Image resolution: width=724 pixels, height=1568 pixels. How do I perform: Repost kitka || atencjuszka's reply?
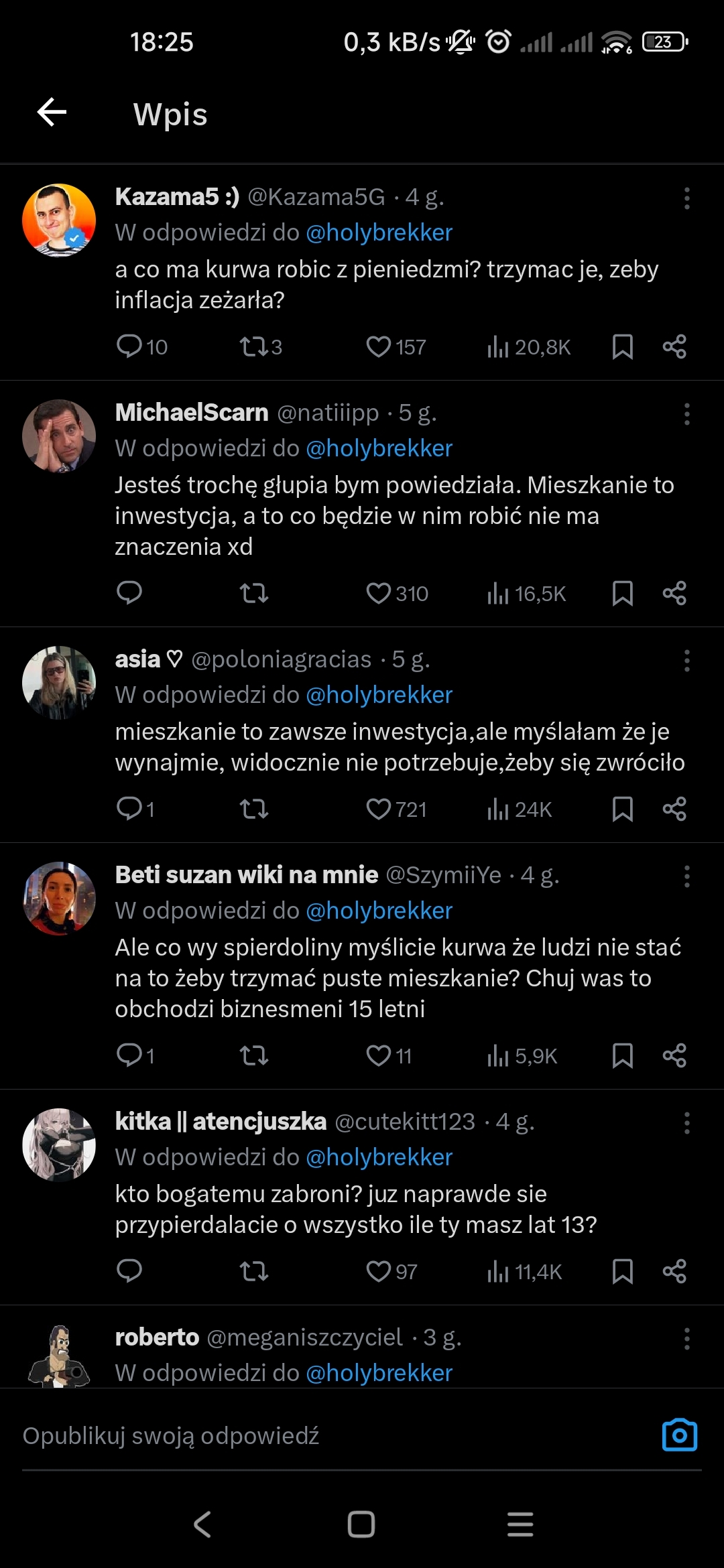[x=254, y=1271]
